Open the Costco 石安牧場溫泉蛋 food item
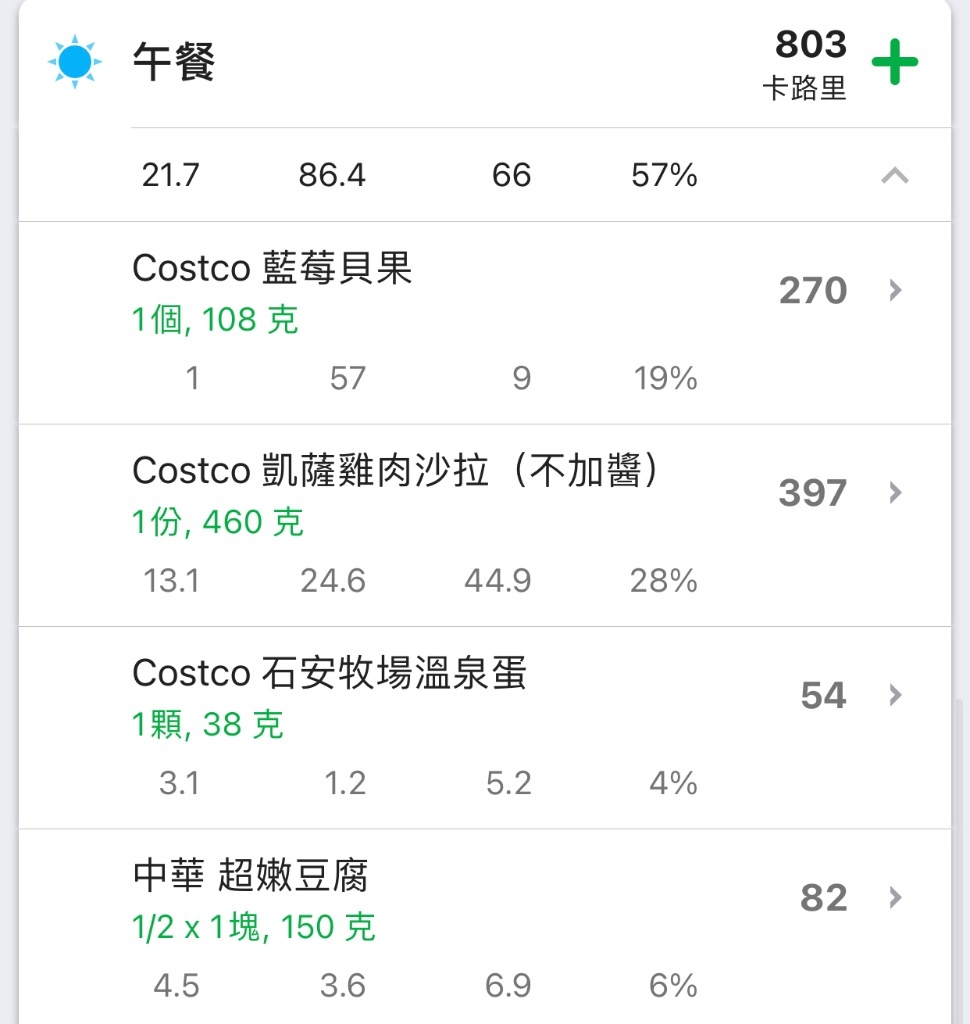 point(485,728)
